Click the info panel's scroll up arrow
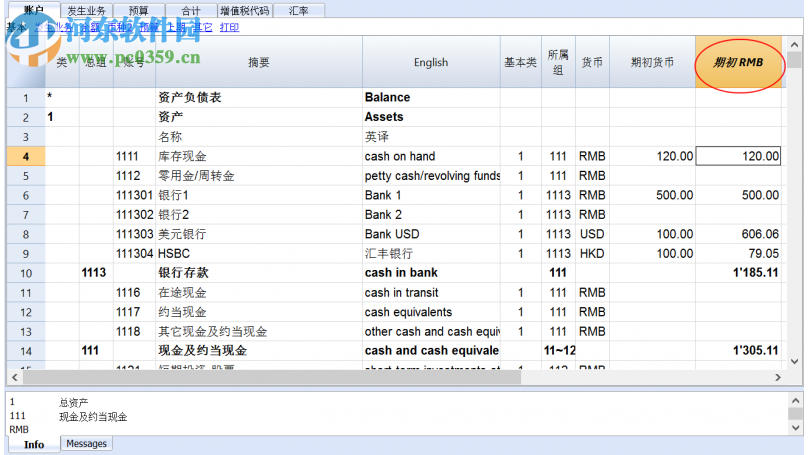Image resolution: width=808 pixels, height=455 pixels. [795, 400]
